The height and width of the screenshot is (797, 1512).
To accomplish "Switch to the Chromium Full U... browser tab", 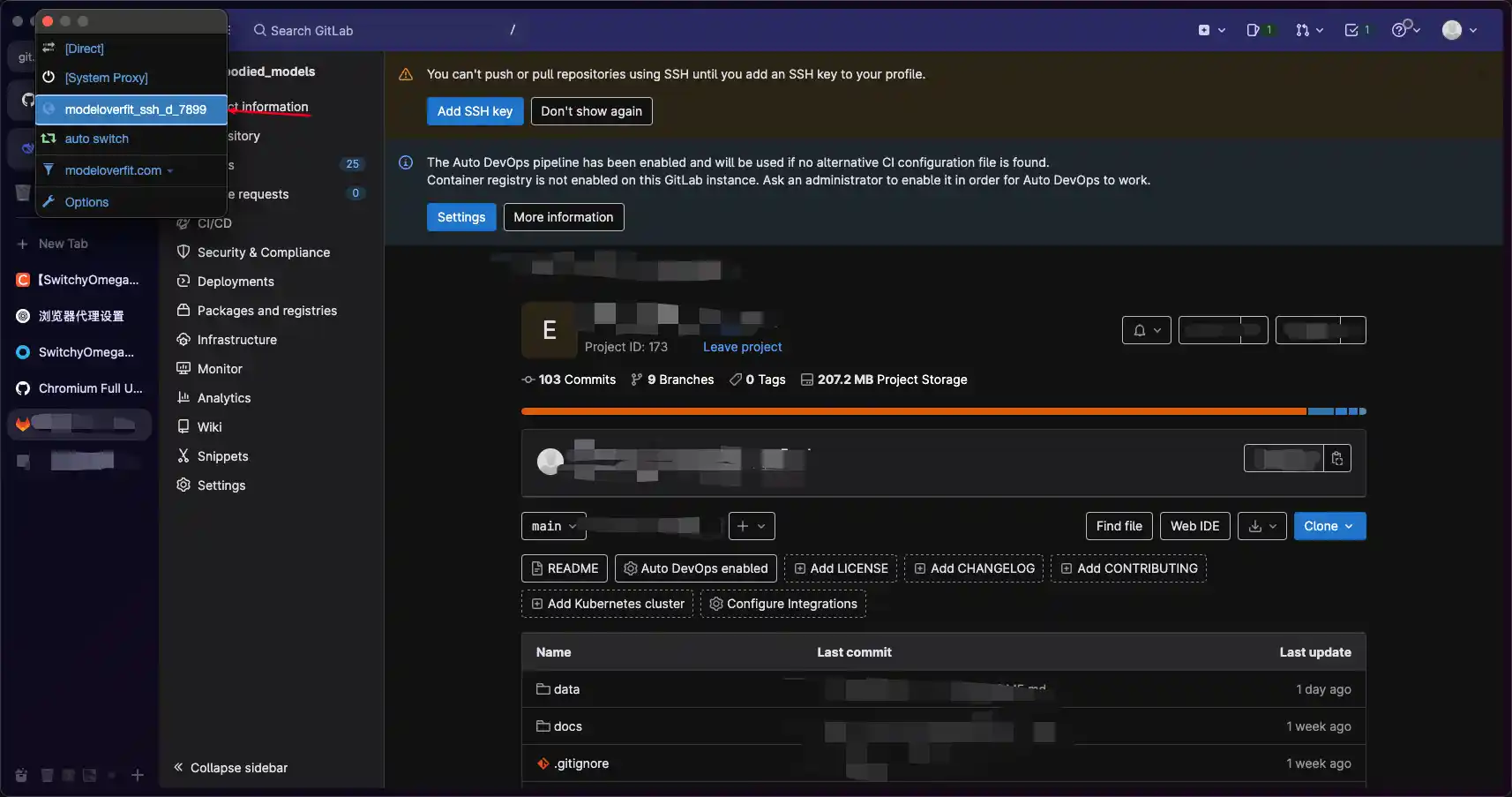I will (x=80, y=388).
